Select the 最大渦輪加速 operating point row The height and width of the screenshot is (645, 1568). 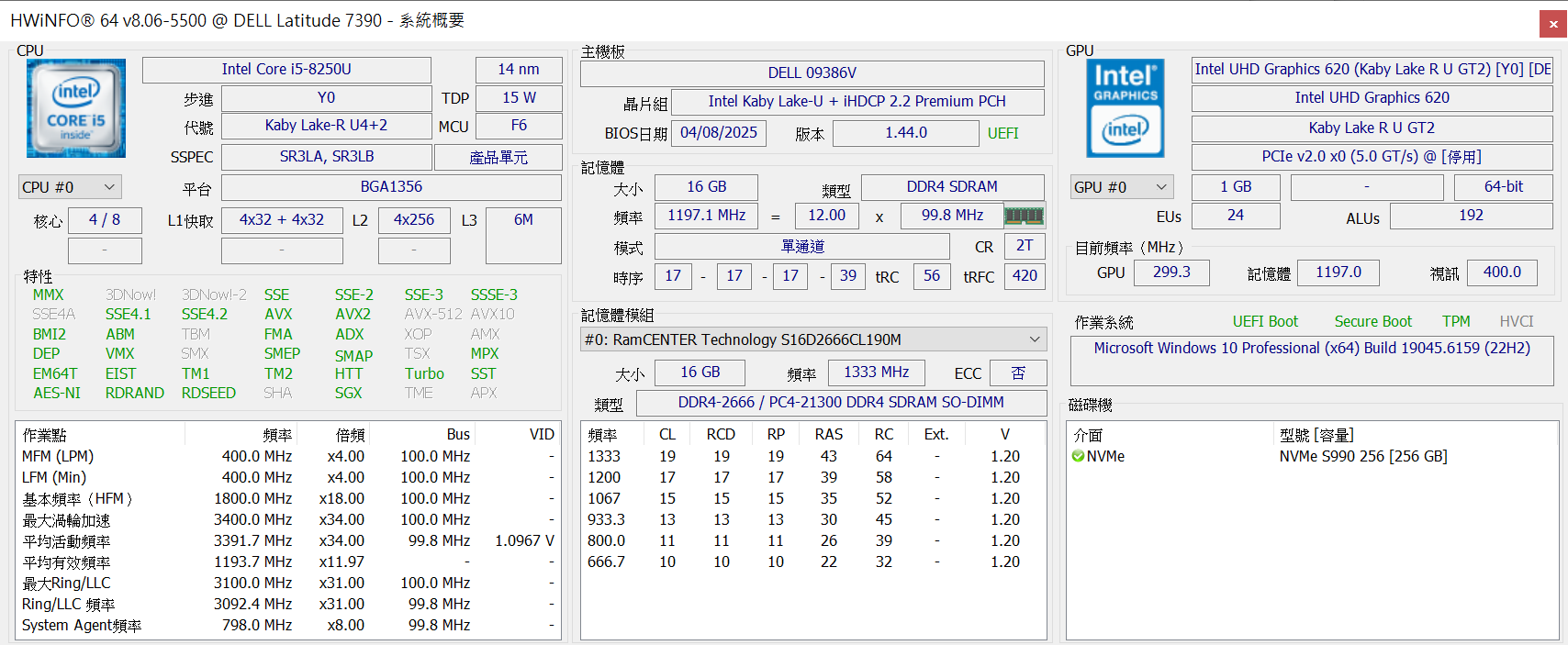pyautogui.click(x=288, y=519)
